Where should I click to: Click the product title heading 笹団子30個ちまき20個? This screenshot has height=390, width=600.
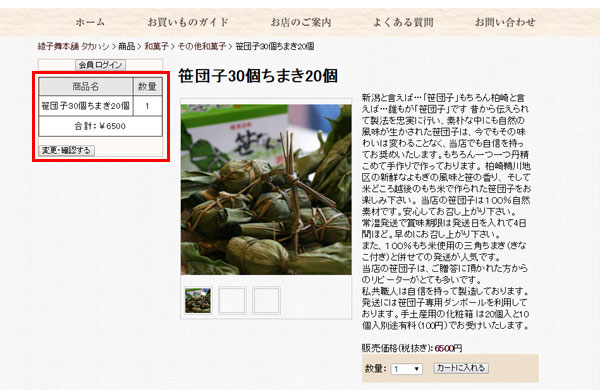258,76
